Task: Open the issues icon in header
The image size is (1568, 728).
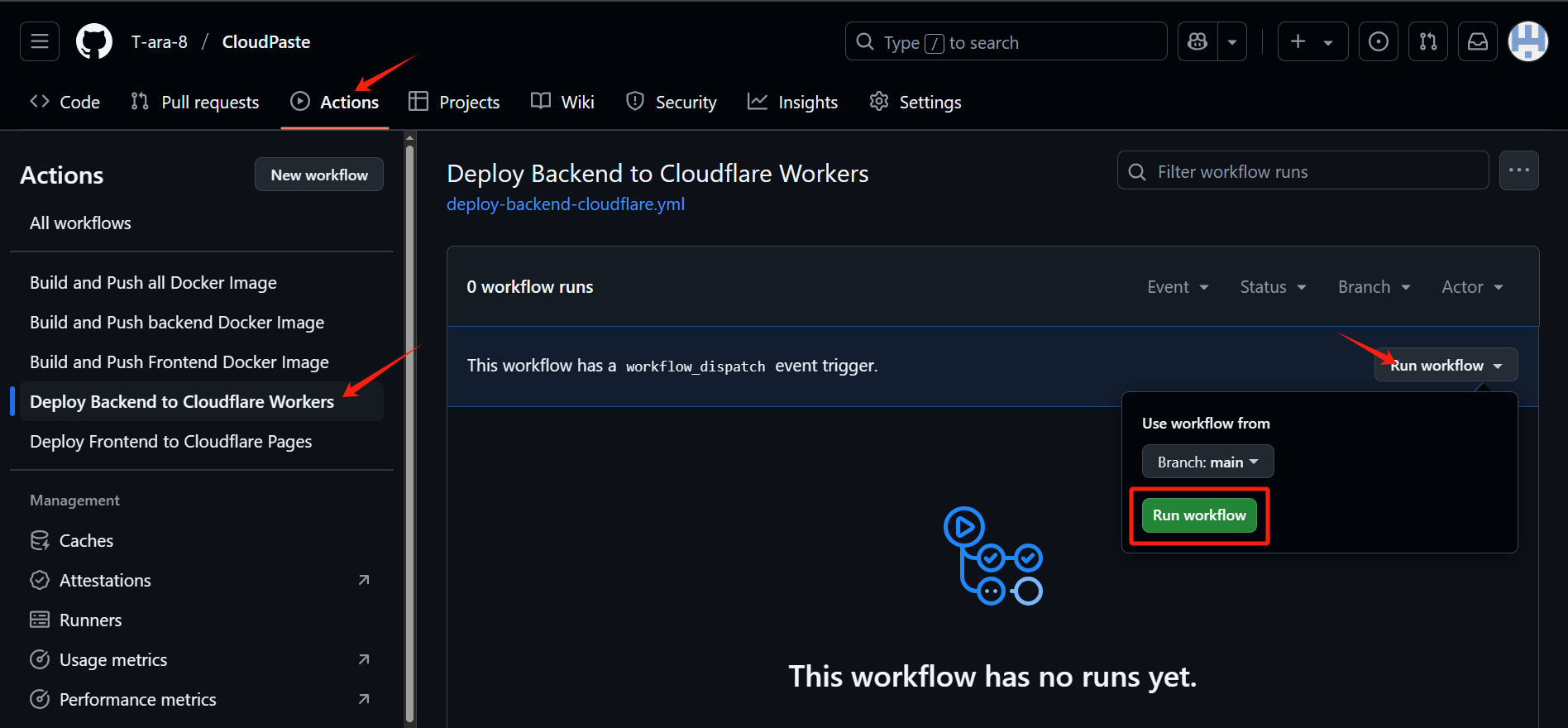Action: 1379,41
